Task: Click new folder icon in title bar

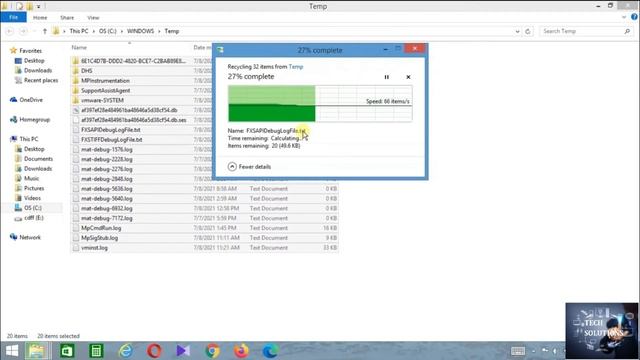Action: point(29,6)
